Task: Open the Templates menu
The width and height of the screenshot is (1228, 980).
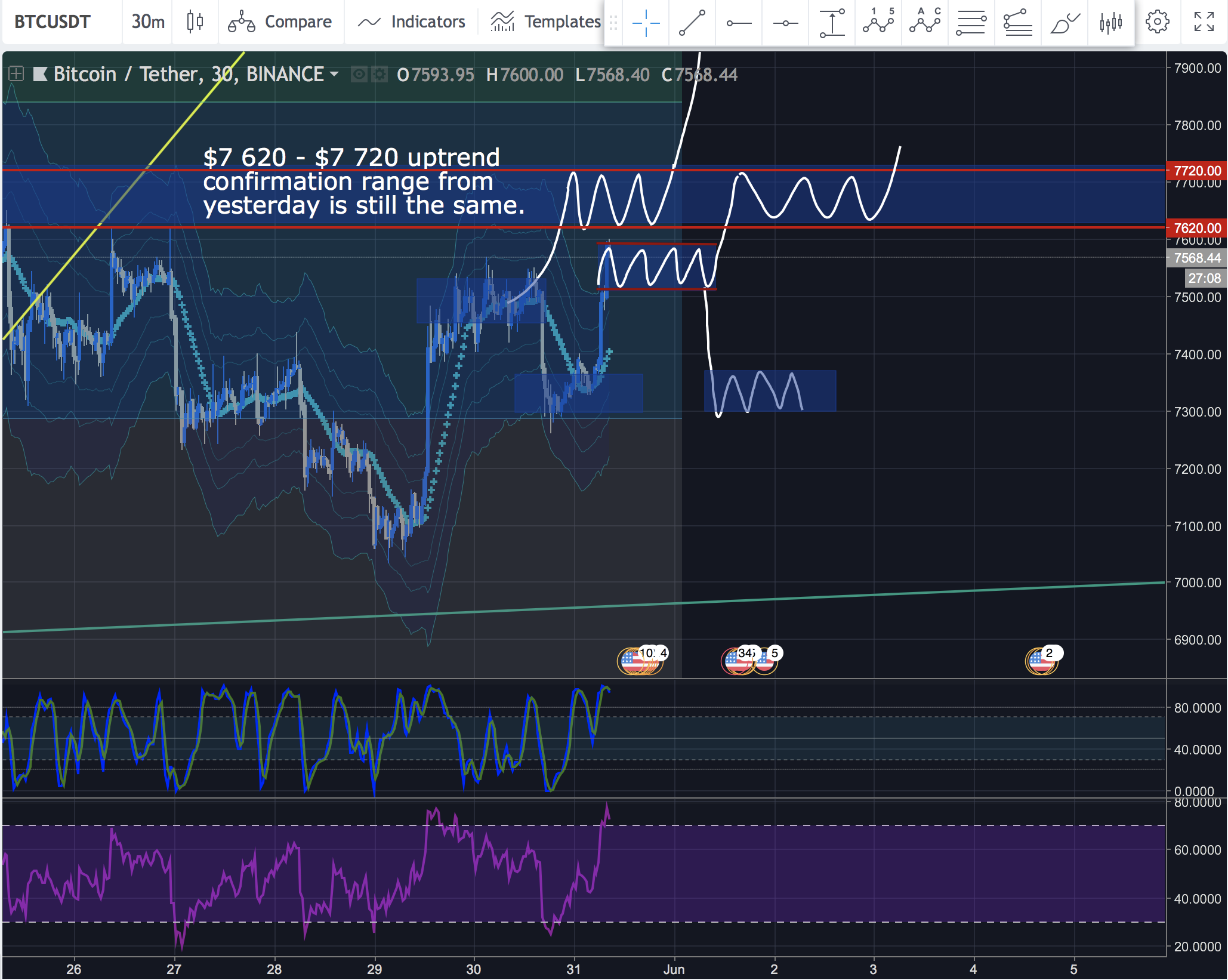Action: click(x=545, y=22)
